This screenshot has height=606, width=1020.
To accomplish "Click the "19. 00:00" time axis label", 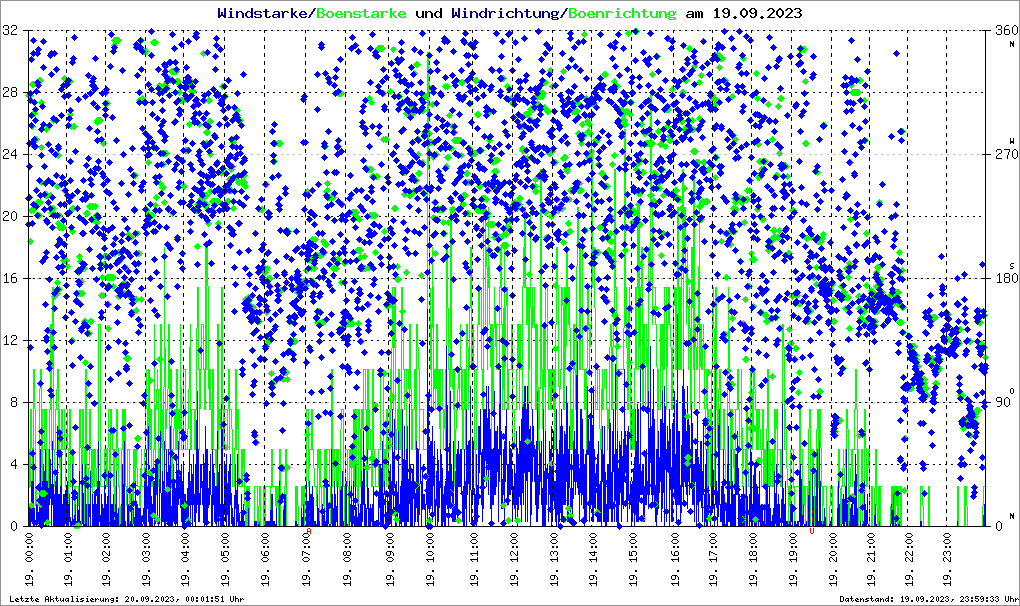I will (x=29, y=560).
